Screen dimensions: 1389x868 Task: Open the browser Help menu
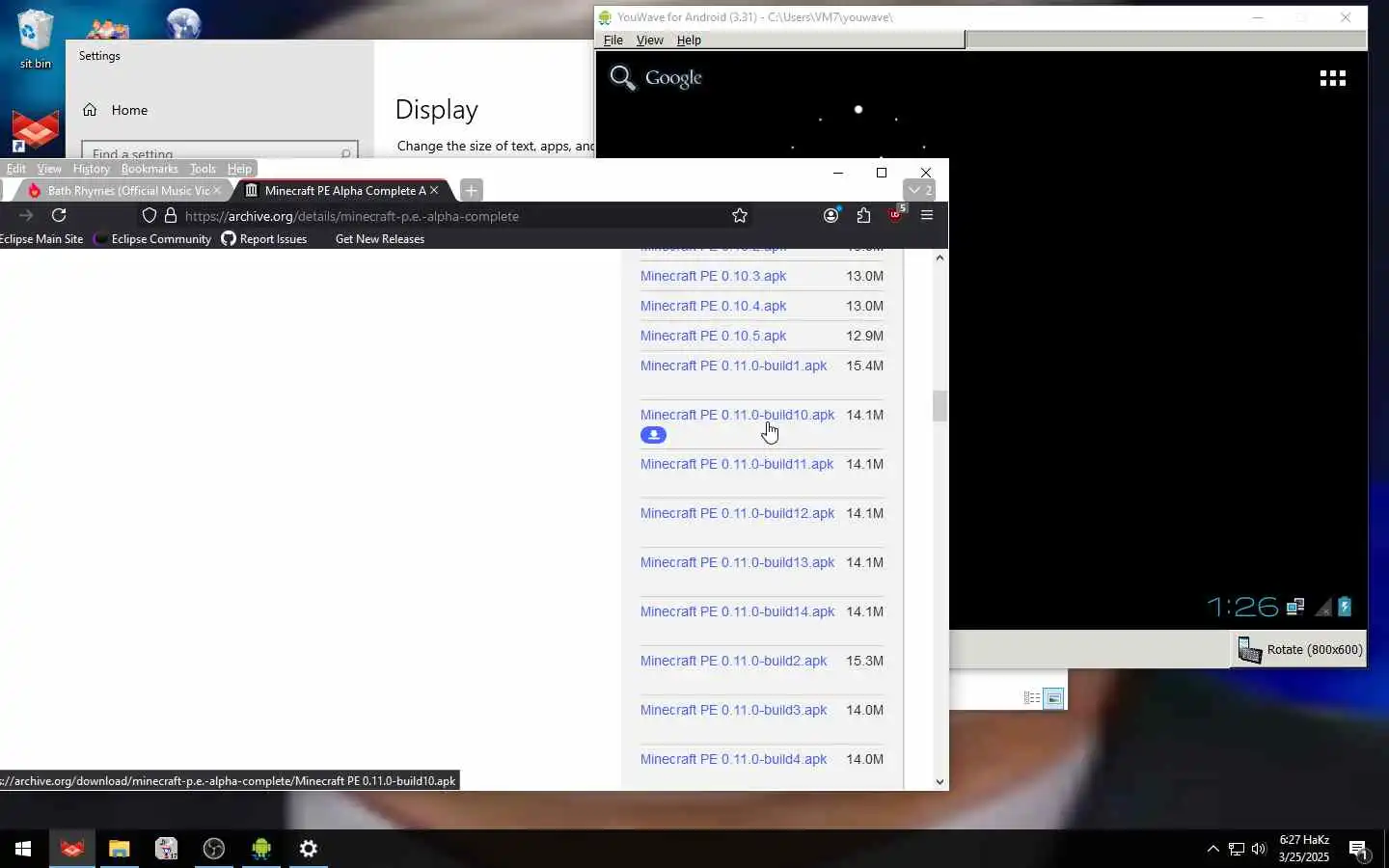239,168
